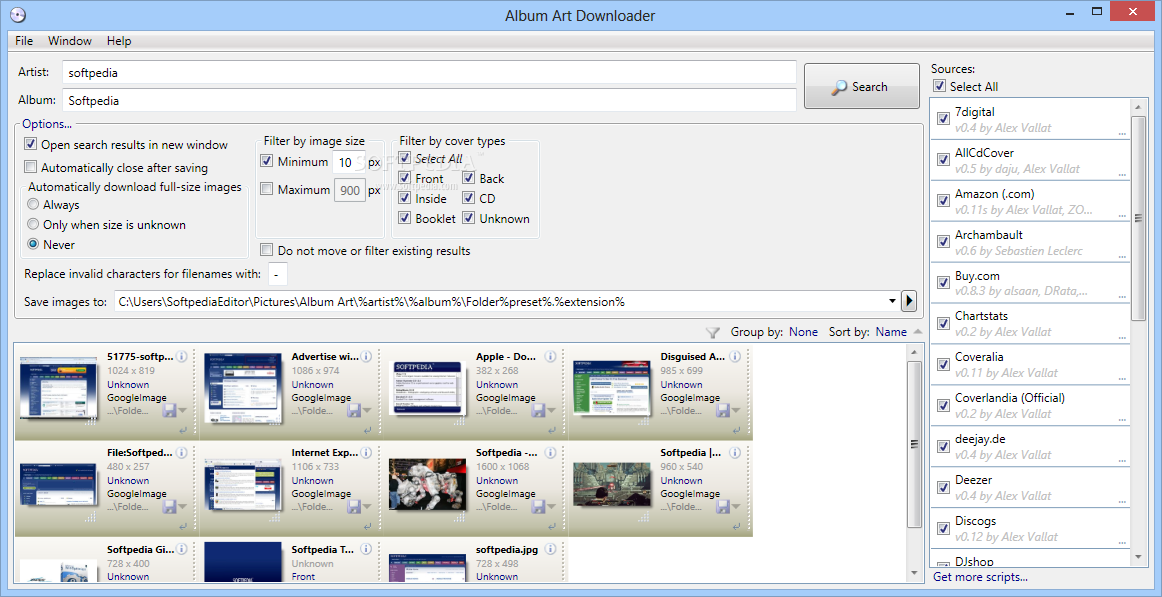View info for the File:Softped result
The width and height of the screenshot is (1162, 597).
182,452
